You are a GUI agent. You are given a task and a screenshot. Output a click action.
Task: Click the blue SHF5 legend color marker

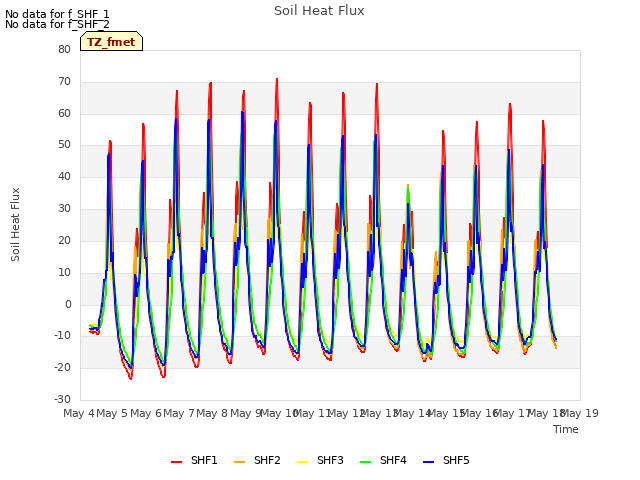tap(429, 462)
